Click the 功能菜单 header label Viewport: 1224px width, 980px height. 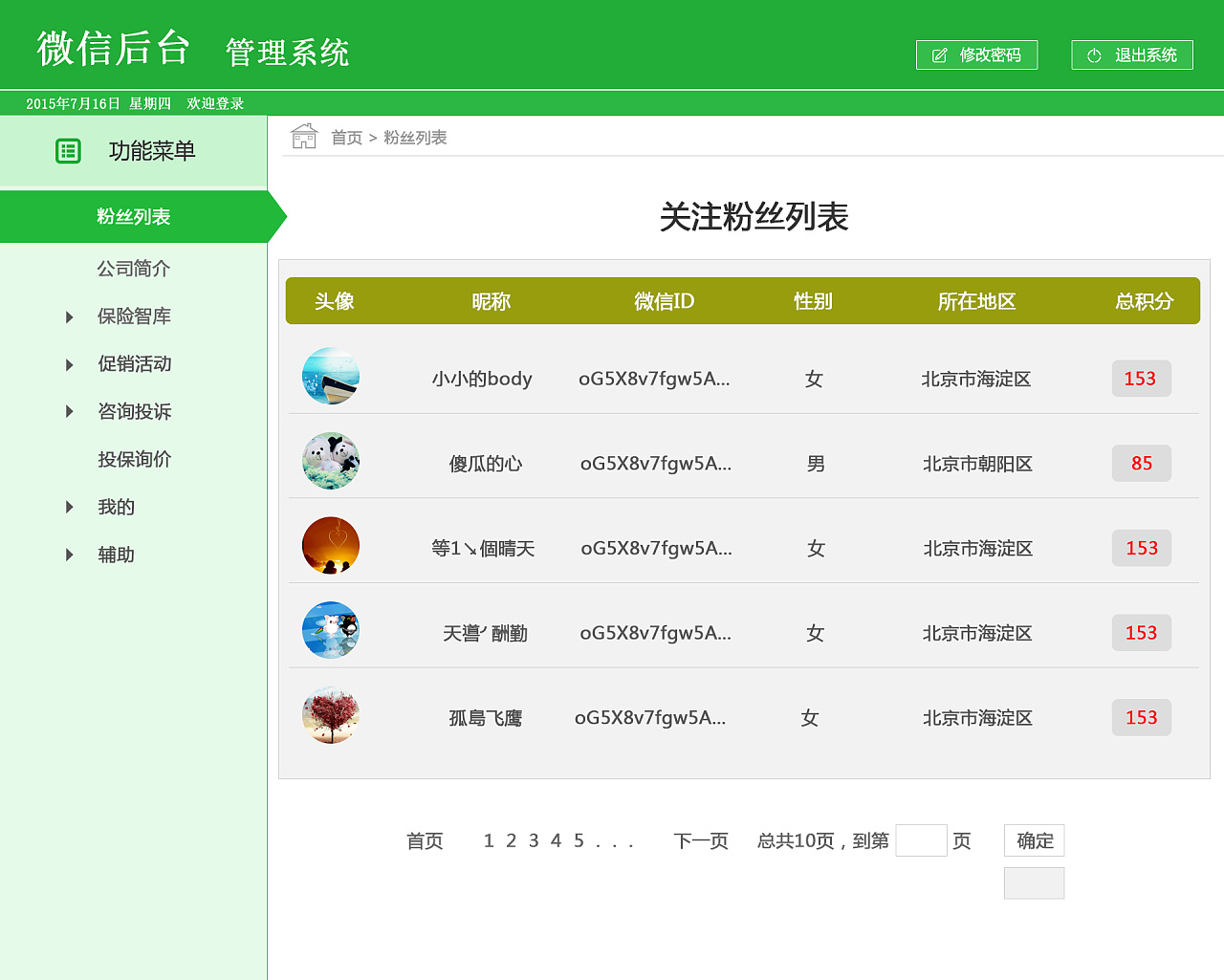152,151
